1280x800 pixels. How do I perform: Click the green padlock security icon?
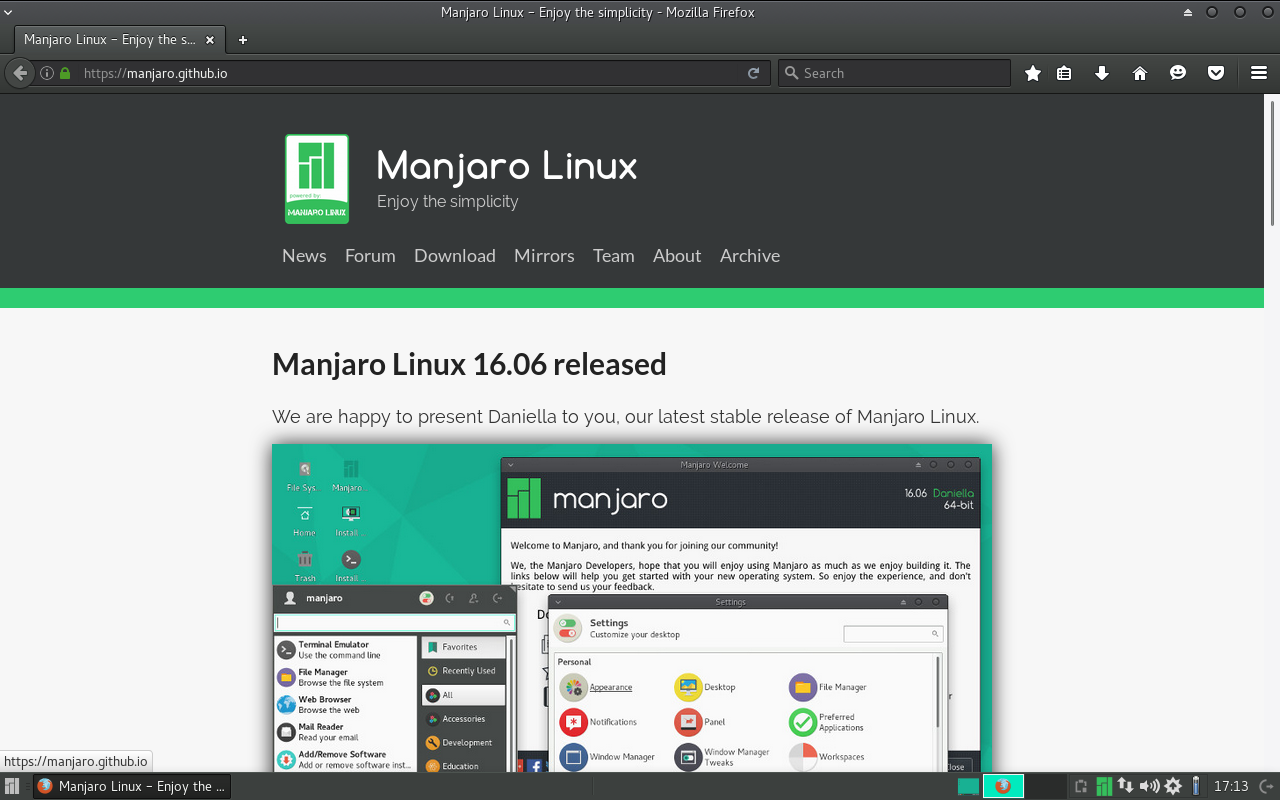(65, 73)
